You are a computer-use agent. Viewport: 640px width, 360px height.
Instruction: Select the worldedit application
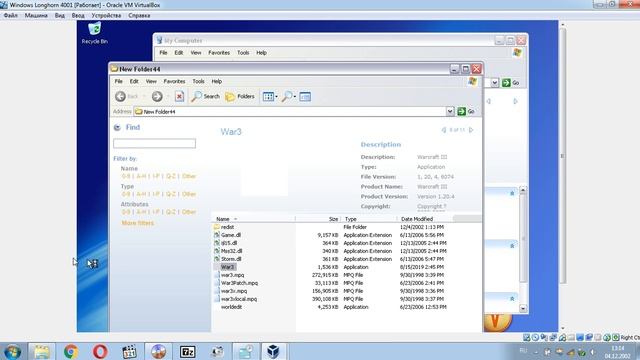pos(231,307)
